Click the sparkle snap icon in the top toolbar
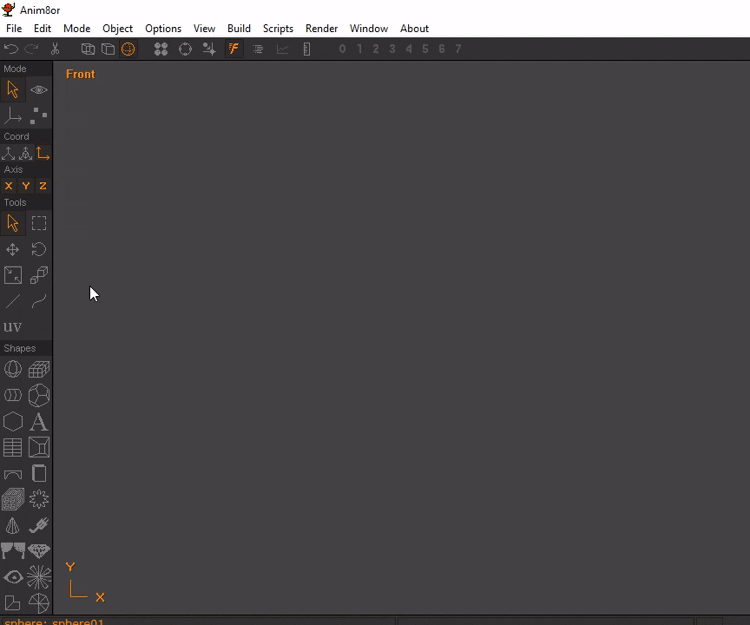Screen dimensions: 750x625 pos(209,49)
